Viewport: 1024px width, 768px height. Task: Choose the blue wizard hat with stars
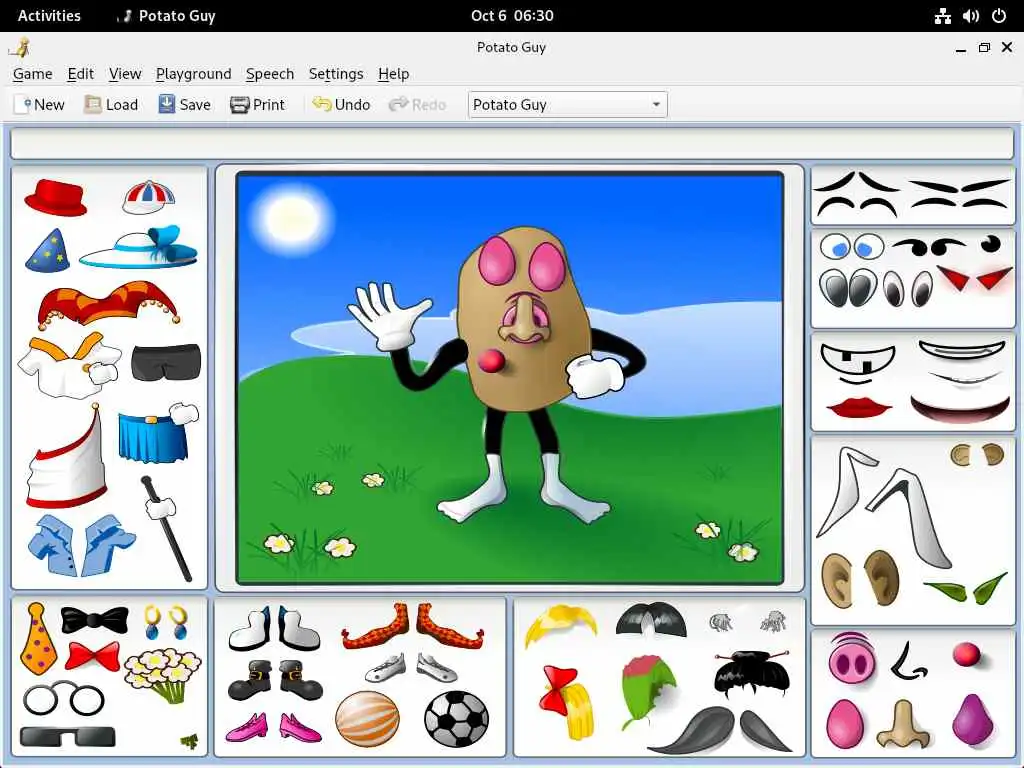pyautogui.click(x=47, y=250)
